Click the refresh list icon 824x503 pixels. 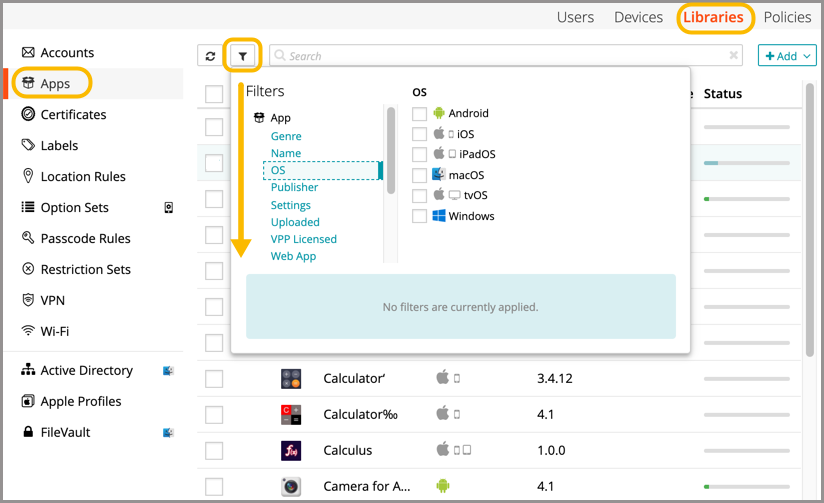[x=210, y=56]
